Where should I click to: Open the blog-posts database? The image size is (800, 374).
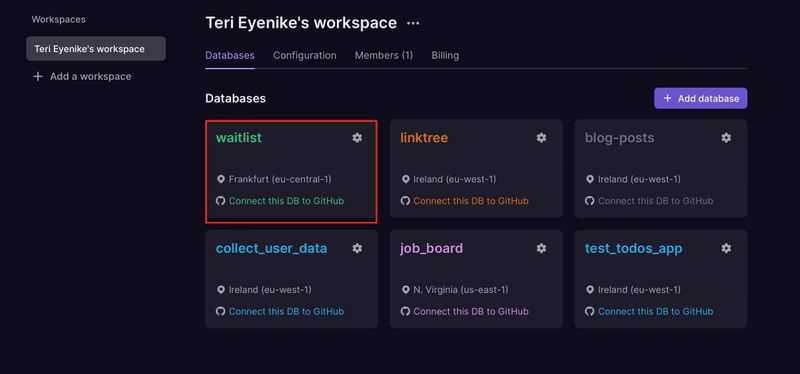click(x=619, y=138)
